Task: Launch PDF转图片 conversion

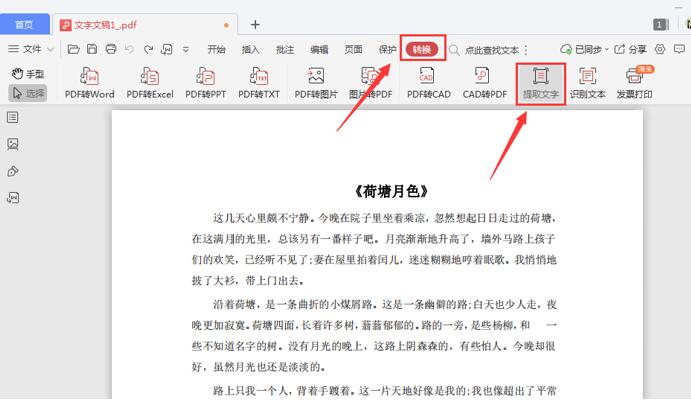Action: tap(316, 83)
